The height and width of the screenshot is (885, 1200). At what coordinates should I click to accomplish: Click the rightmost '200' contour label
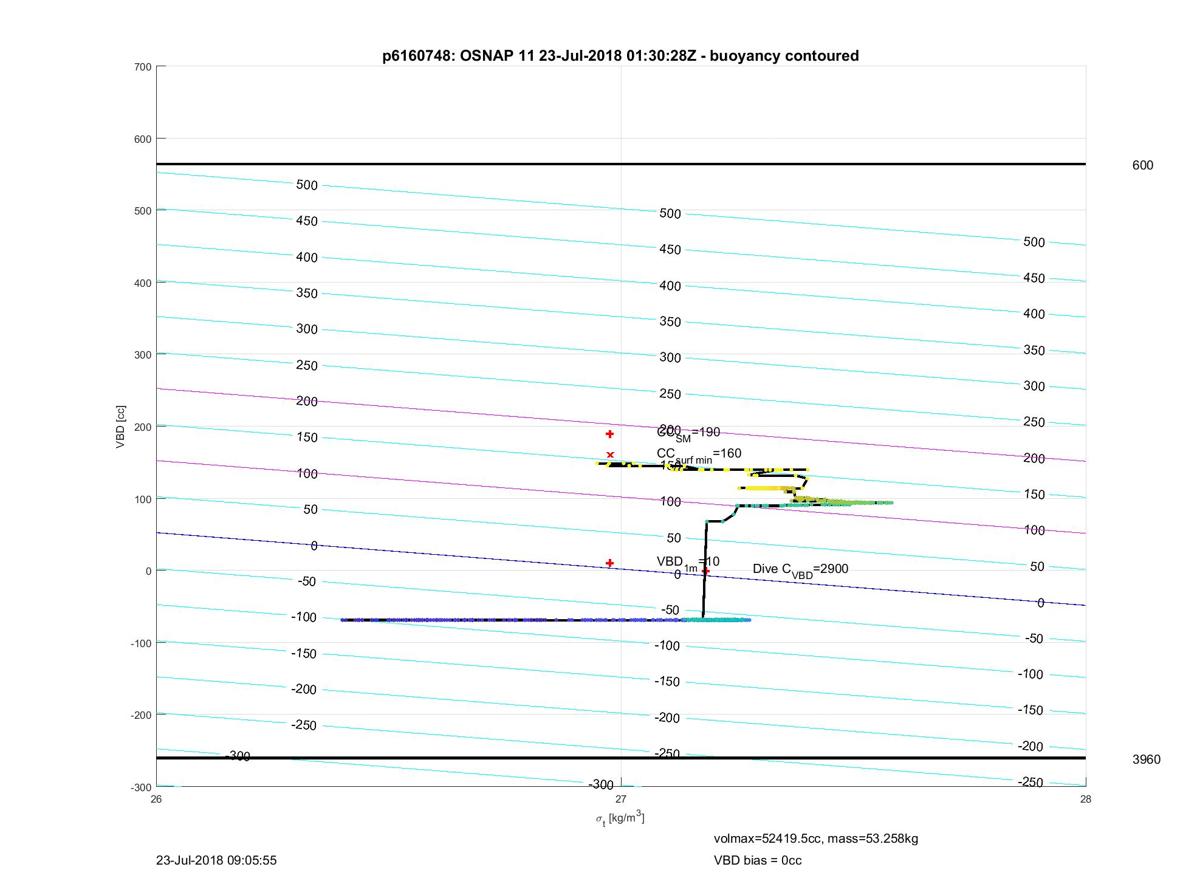tap(1034, 459)
